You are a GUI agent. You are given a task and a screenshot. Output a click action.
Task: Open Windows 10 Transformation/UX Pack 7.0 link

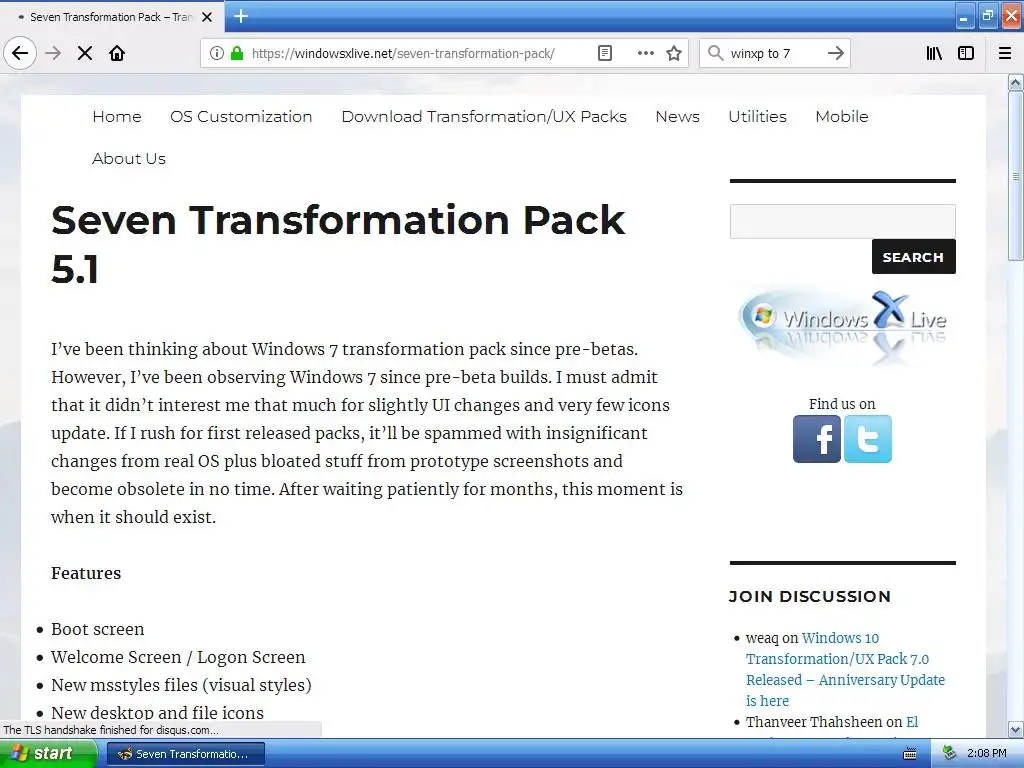click(x=846, y=669)
